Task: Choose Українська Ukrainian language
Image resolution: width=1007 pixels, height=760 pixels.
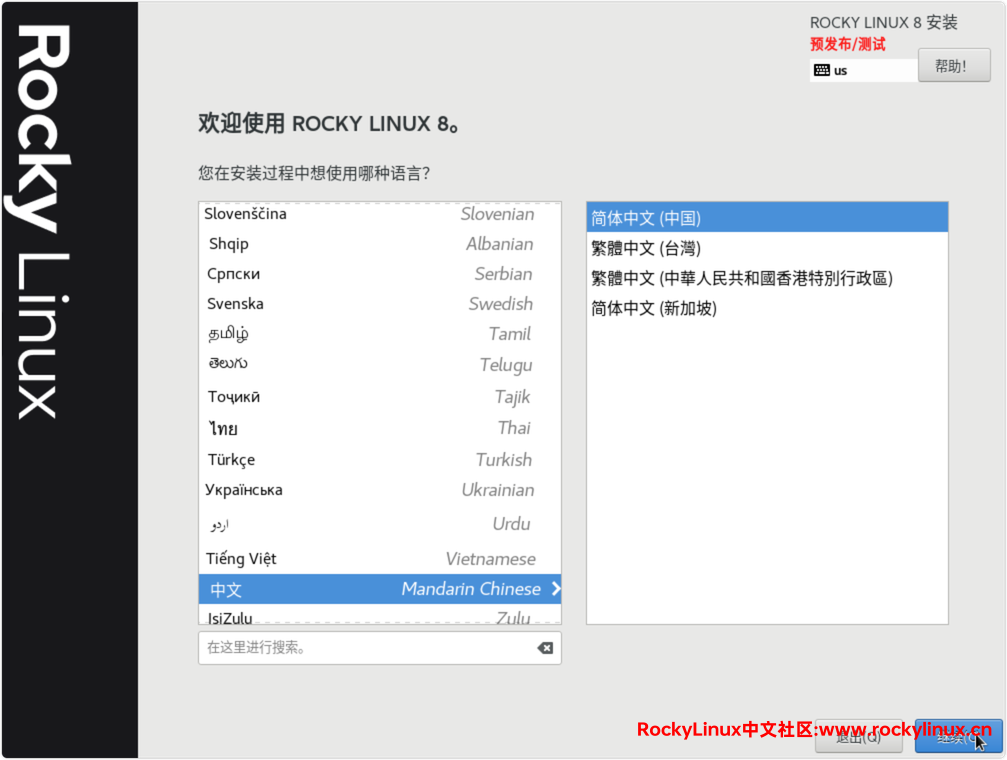Action: coord(379,490)
